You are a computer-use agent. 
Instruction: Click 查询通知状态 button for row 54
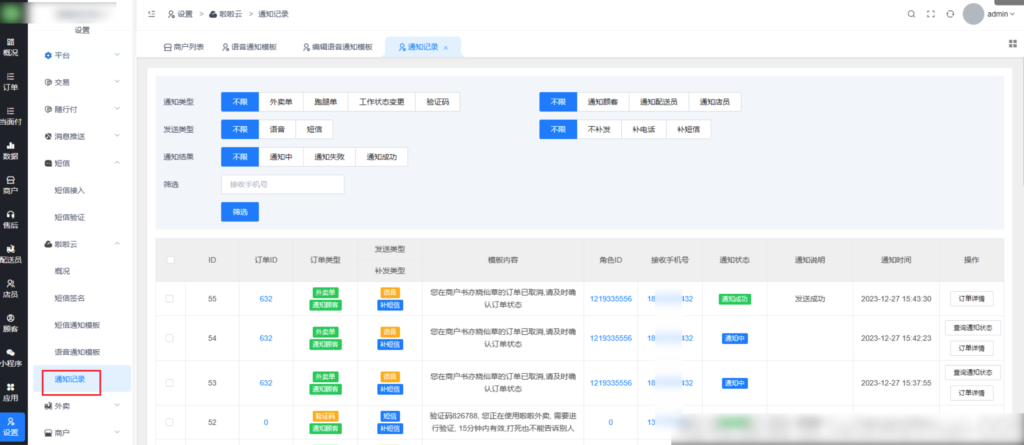972,327
